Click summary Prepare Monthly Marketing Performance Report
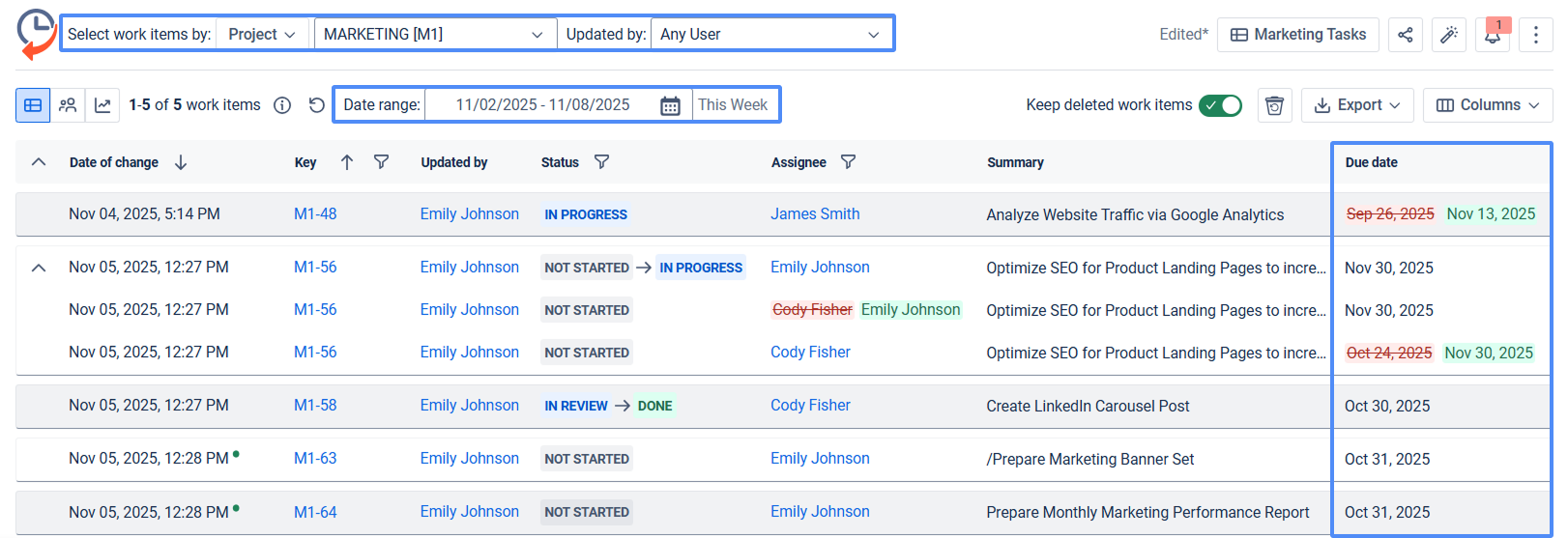The height and width of the screenshot is (538, 1568). (1147, 512)
